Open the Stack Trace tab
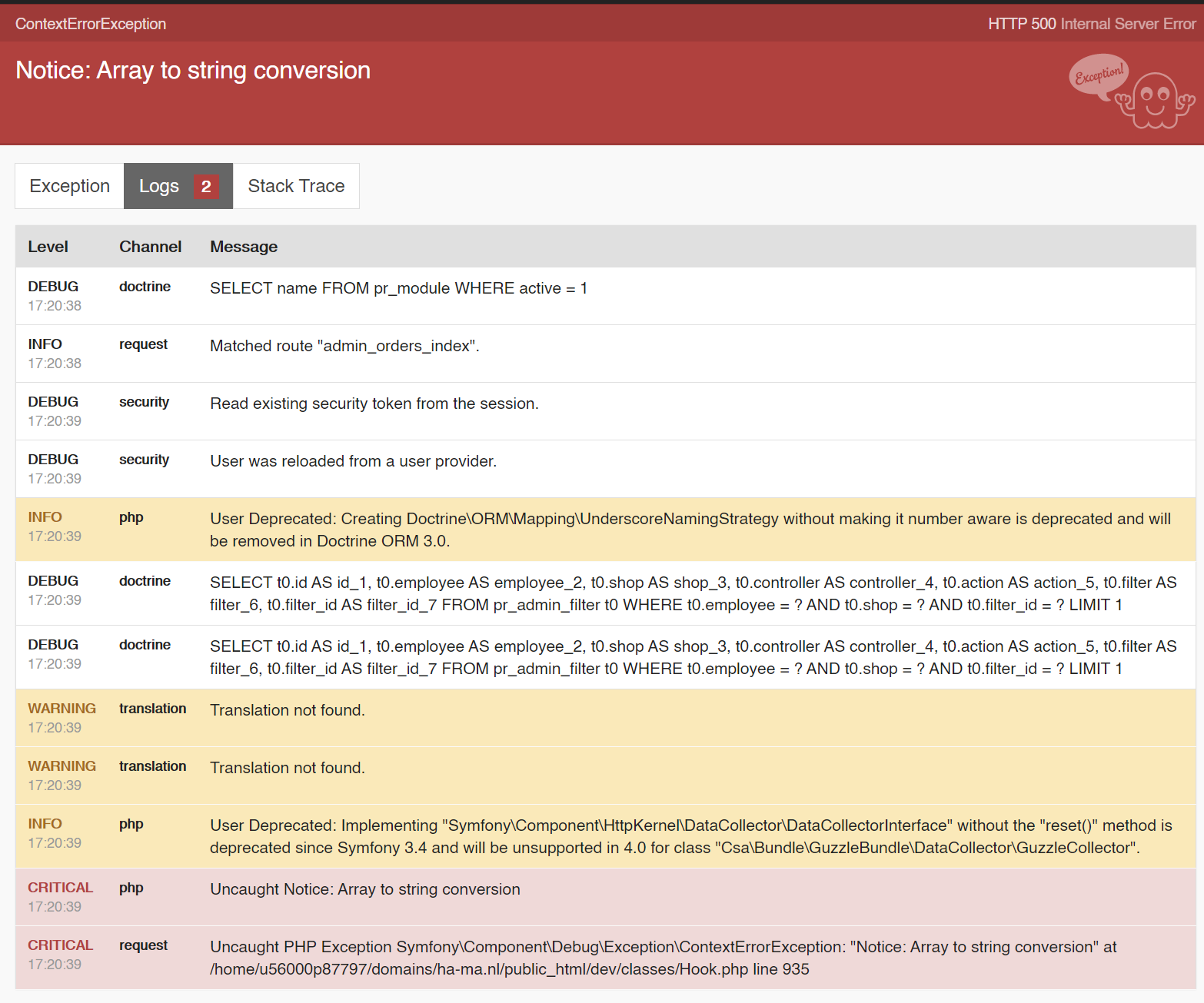Screen dimensions: 1204x1003 click(296, 186)
